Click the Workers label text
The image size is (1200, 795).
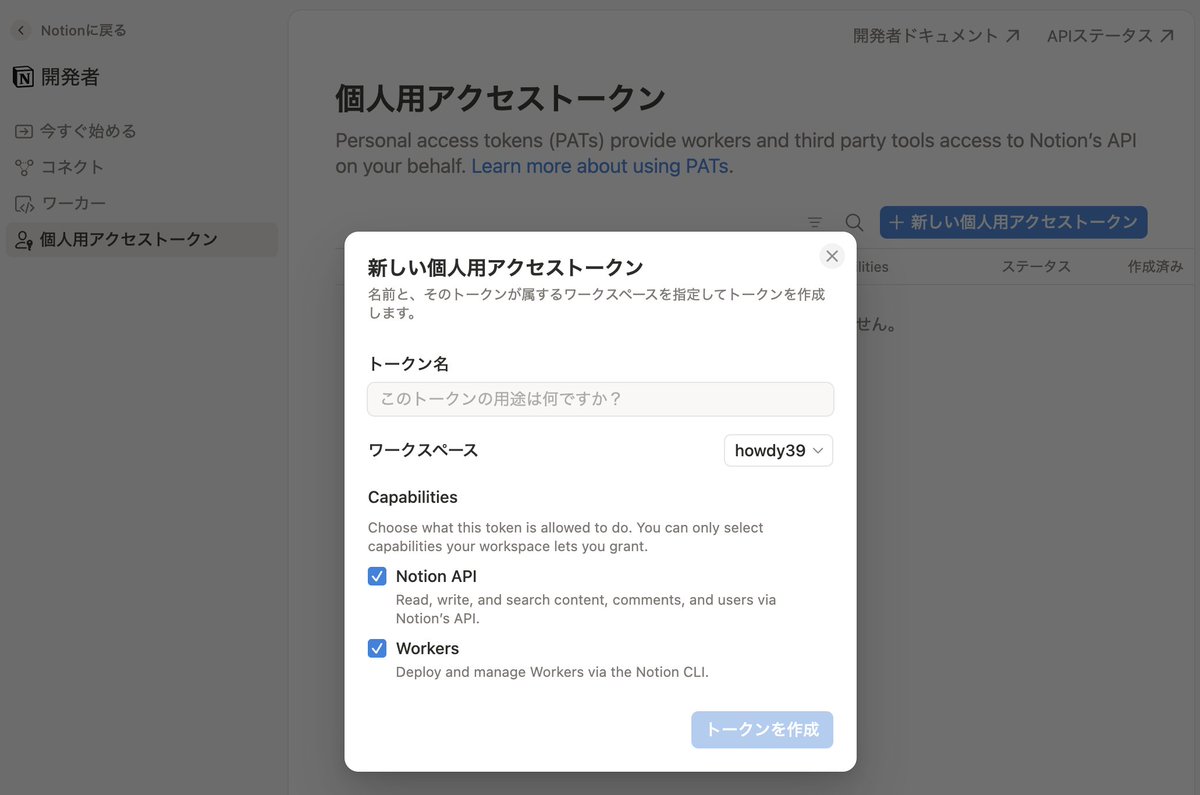[427, 648]
